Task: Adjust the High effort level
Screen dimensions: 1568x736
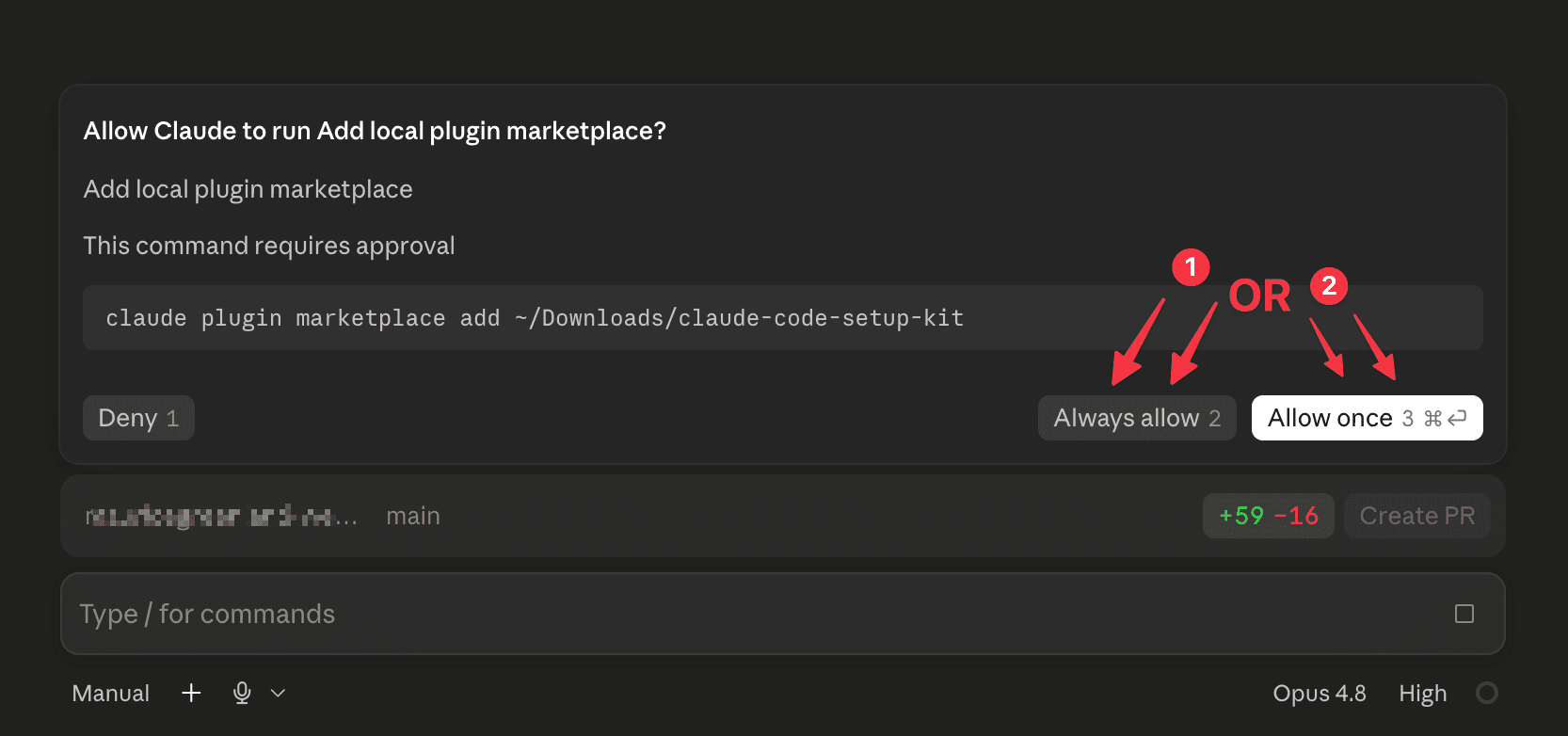Action: point(1422,694)
